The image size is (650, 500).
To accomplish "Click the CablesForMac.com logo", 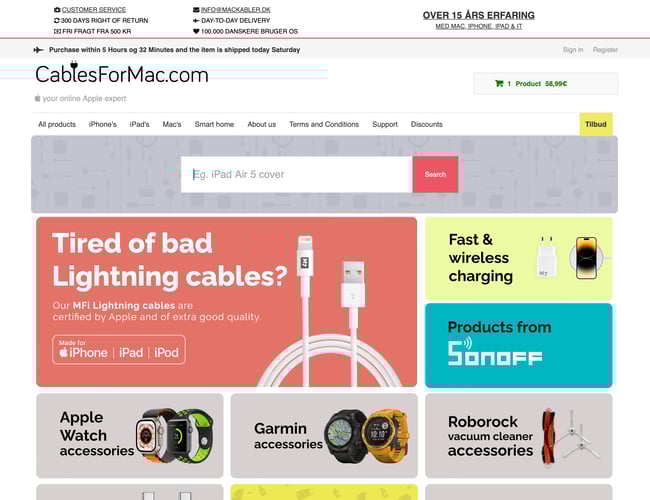I will [x=121, y=73].
